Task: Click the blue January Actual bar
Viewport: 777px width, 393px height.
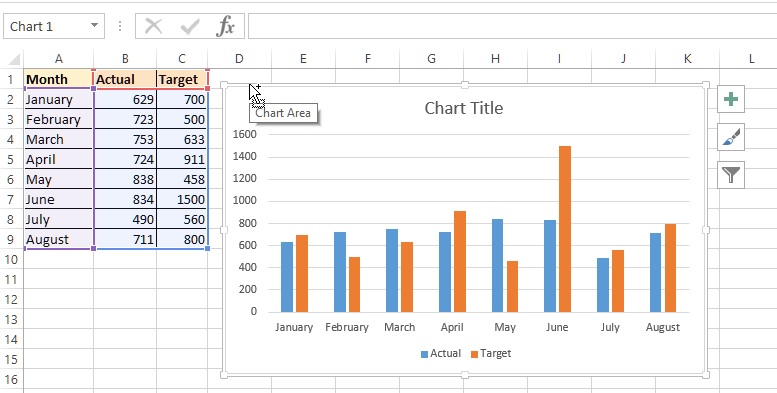Action: (287, 277)
